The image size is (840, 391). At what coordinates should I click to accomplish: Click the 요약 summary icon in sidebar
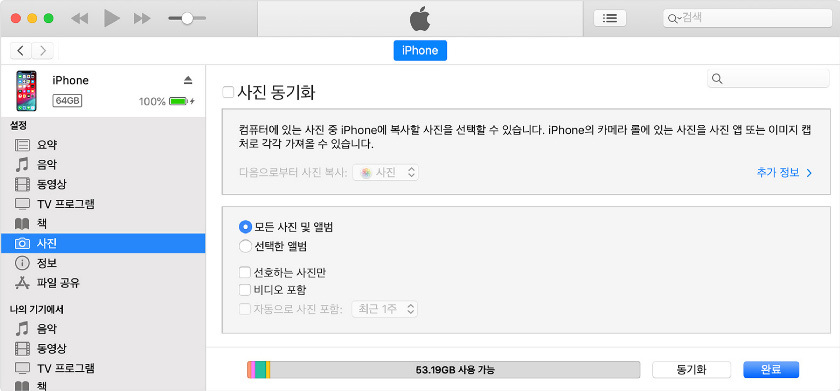22,145
